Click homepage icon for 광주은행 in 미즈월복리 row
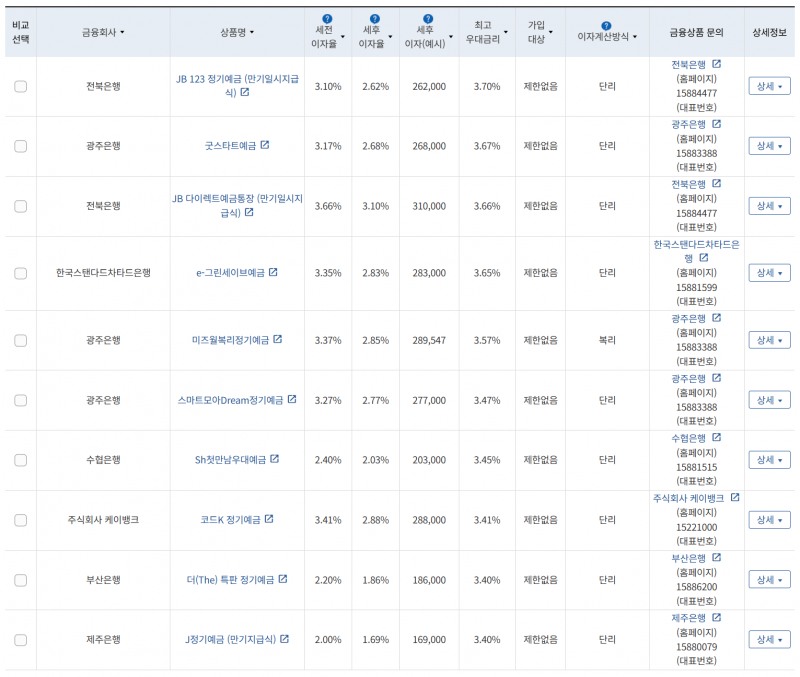This screenshot has height=677, width=800. coord(716,318)
